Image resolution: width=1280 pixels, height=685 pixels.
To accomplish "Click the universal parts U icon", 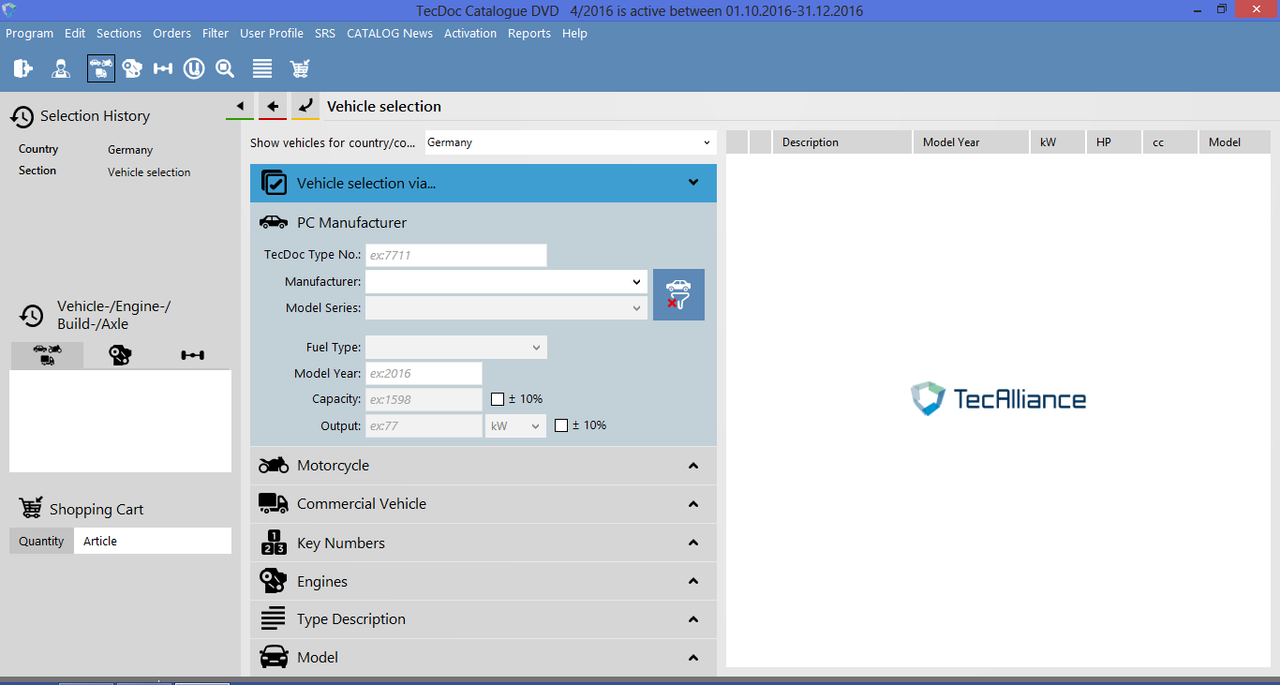I will tap(194, 68).
